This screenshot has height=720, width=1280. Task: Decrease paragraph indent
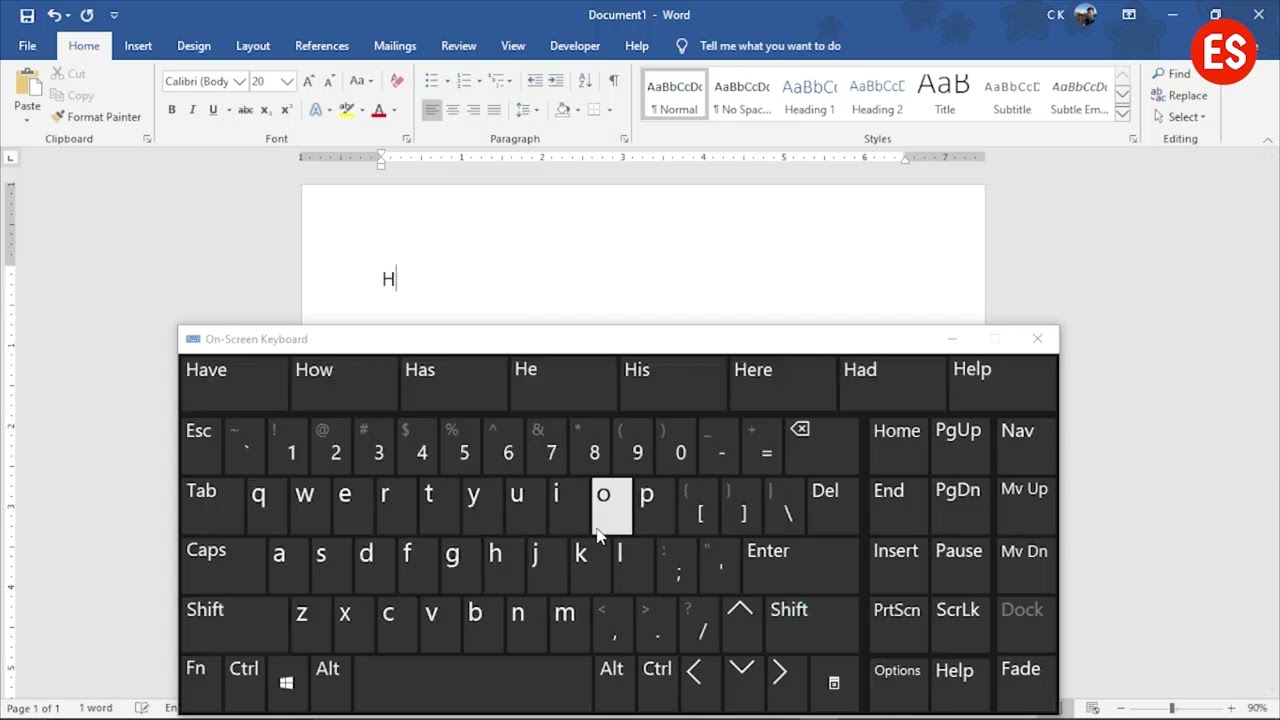[535, 81]
